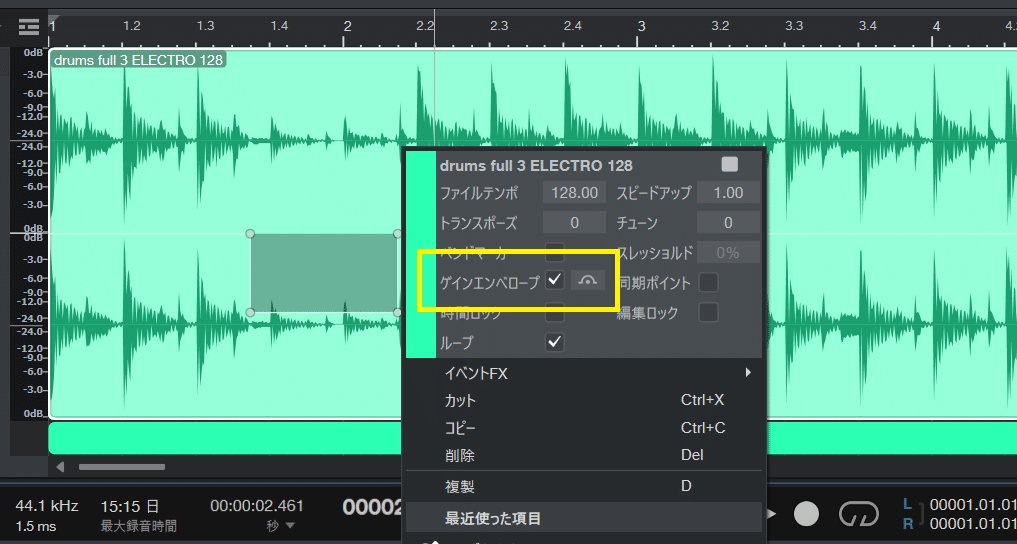
Task: Open the イベントFX menu entry
Action: 584,373
